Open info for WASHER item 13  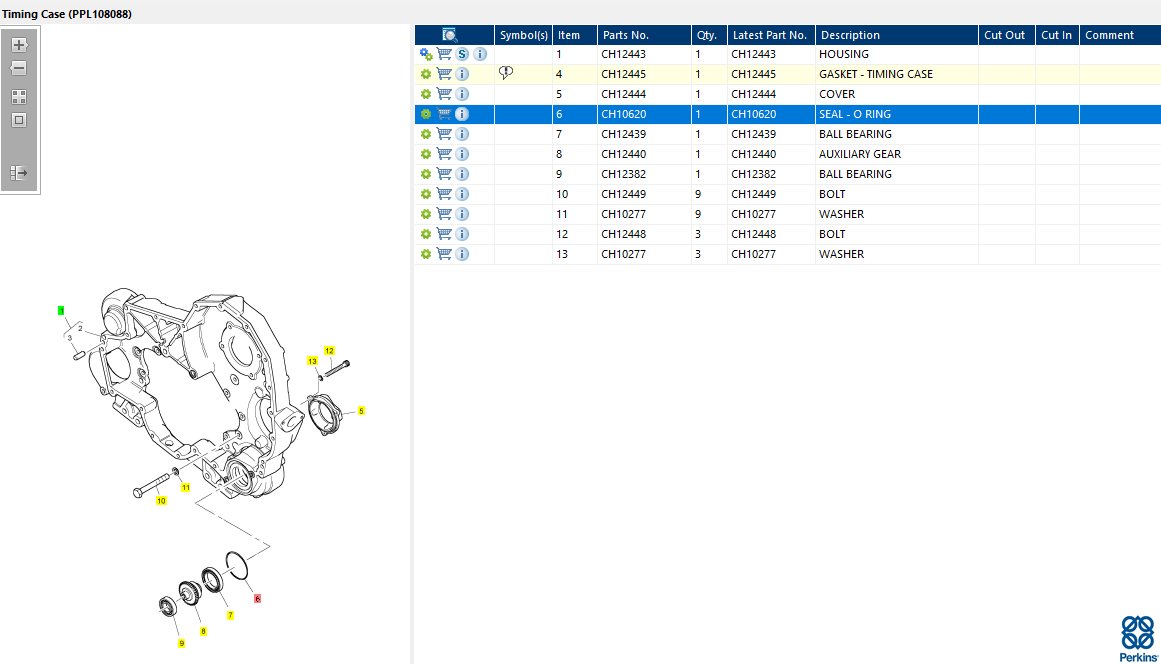coord(462,254)
